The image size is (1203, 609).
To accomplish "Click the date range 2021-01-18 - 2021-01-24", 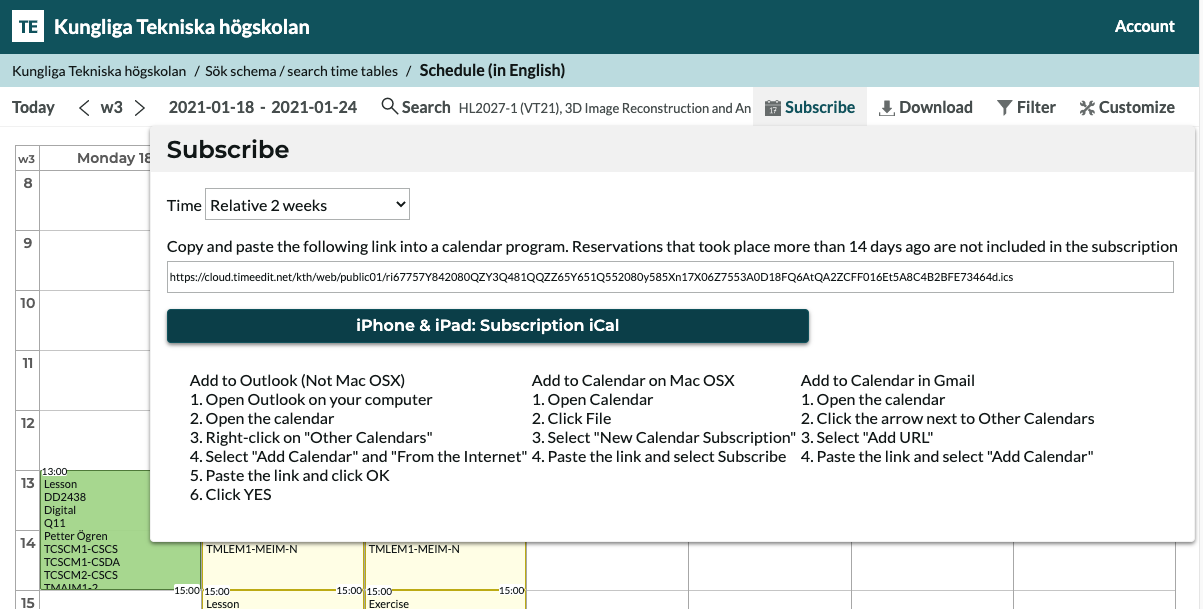I will tap(263, 108).
